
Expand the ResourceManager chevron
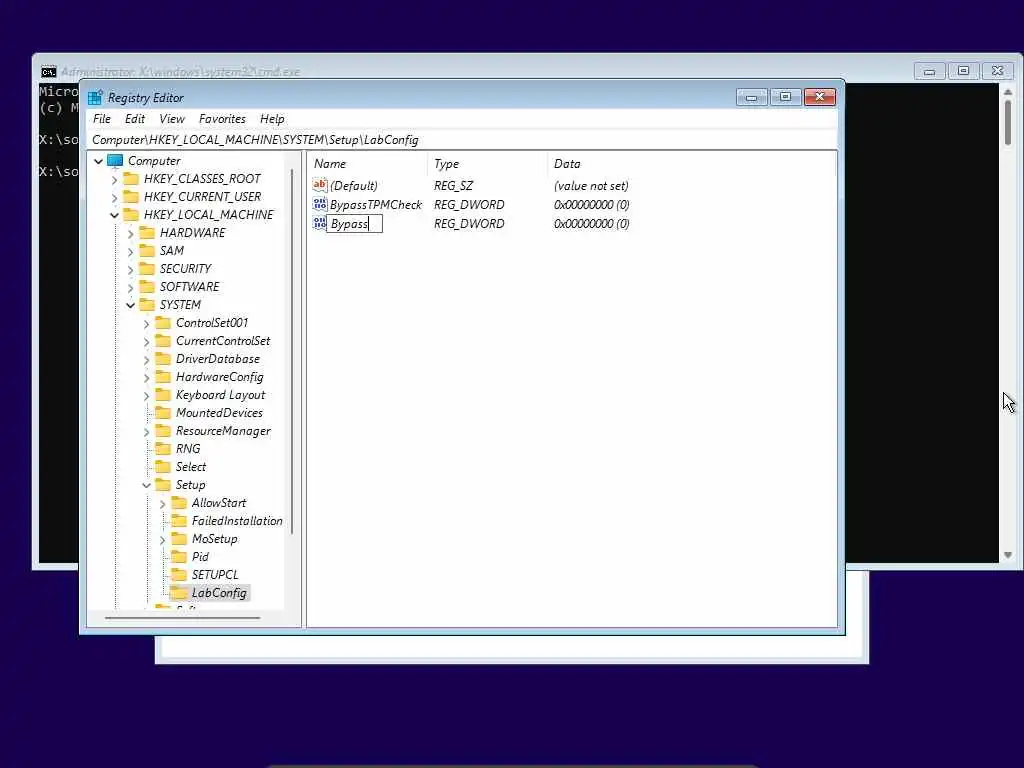[x=147, y=432]
